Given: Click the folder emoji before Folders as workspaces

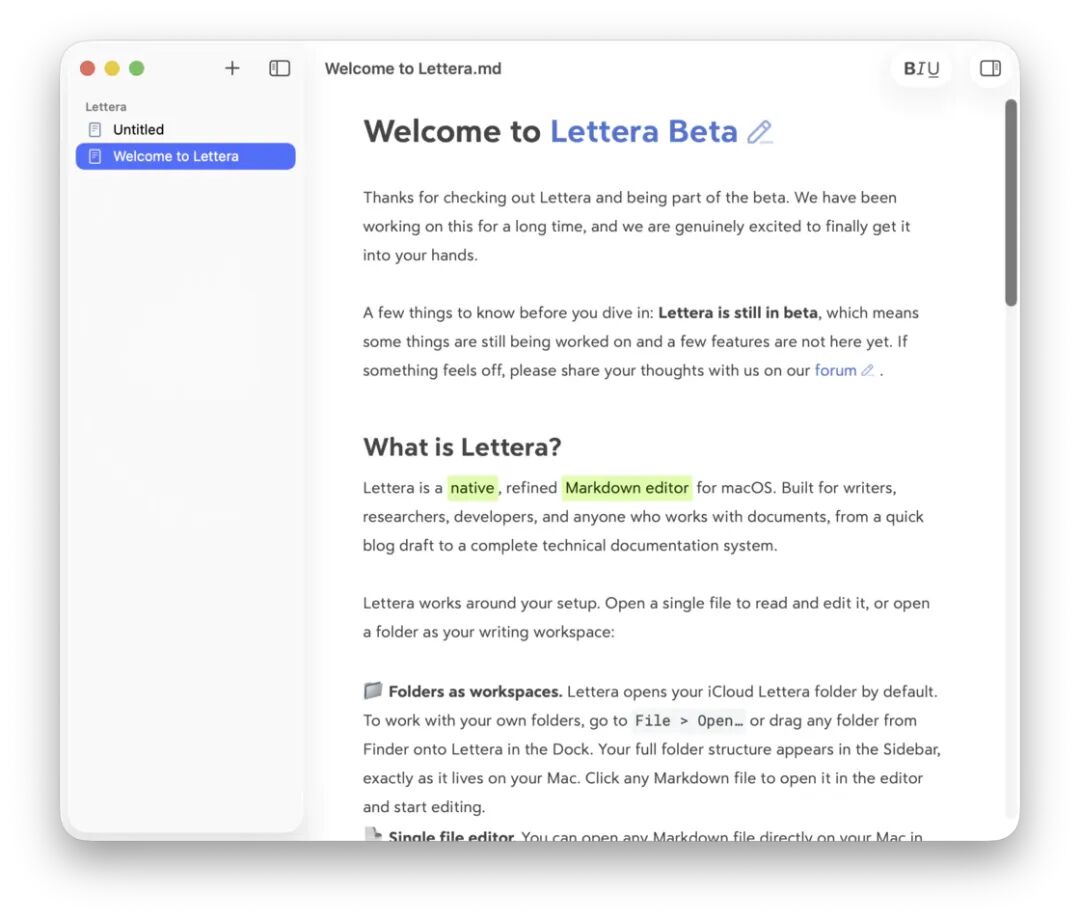Looking at the screenshot, I should pos(373,691).
